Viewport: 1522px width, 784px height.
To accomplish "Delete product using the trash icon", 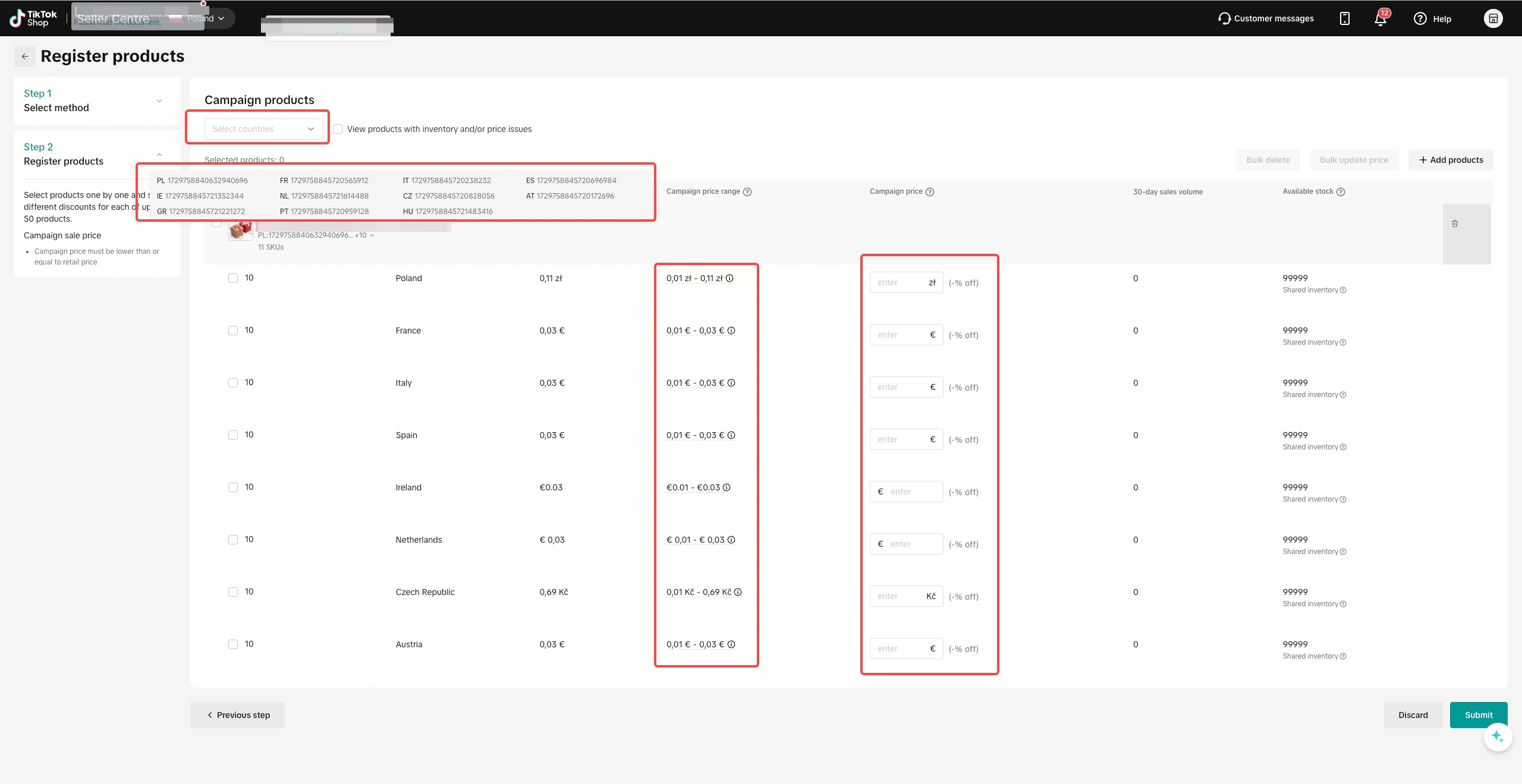I will tap(1455, 223).
